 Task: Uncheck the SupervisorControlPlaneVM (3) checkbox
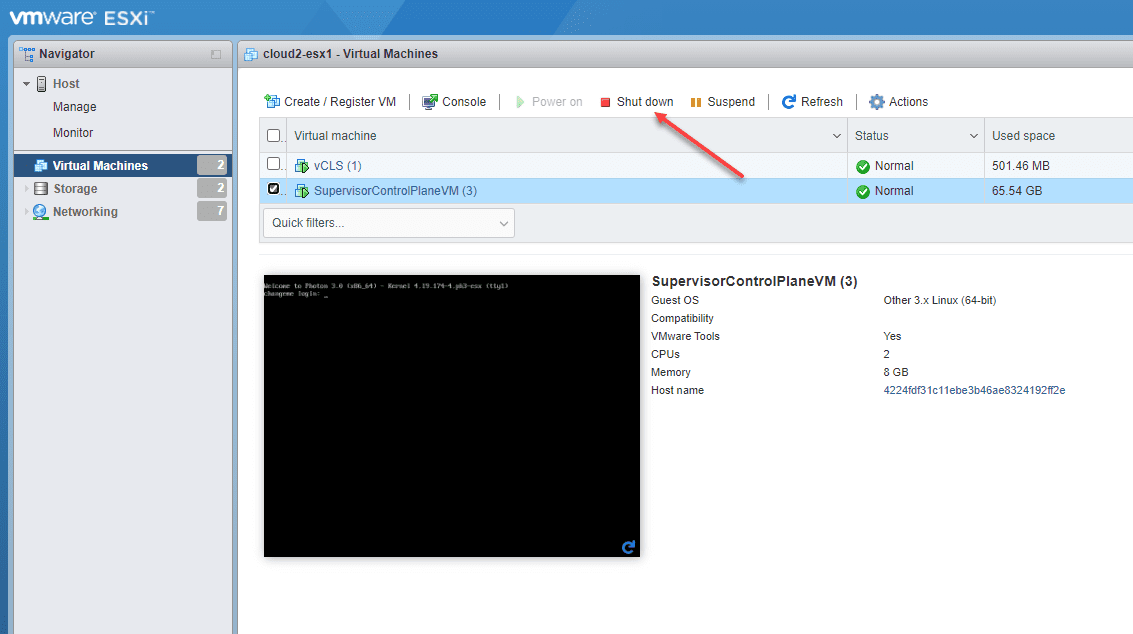point(274,189)
